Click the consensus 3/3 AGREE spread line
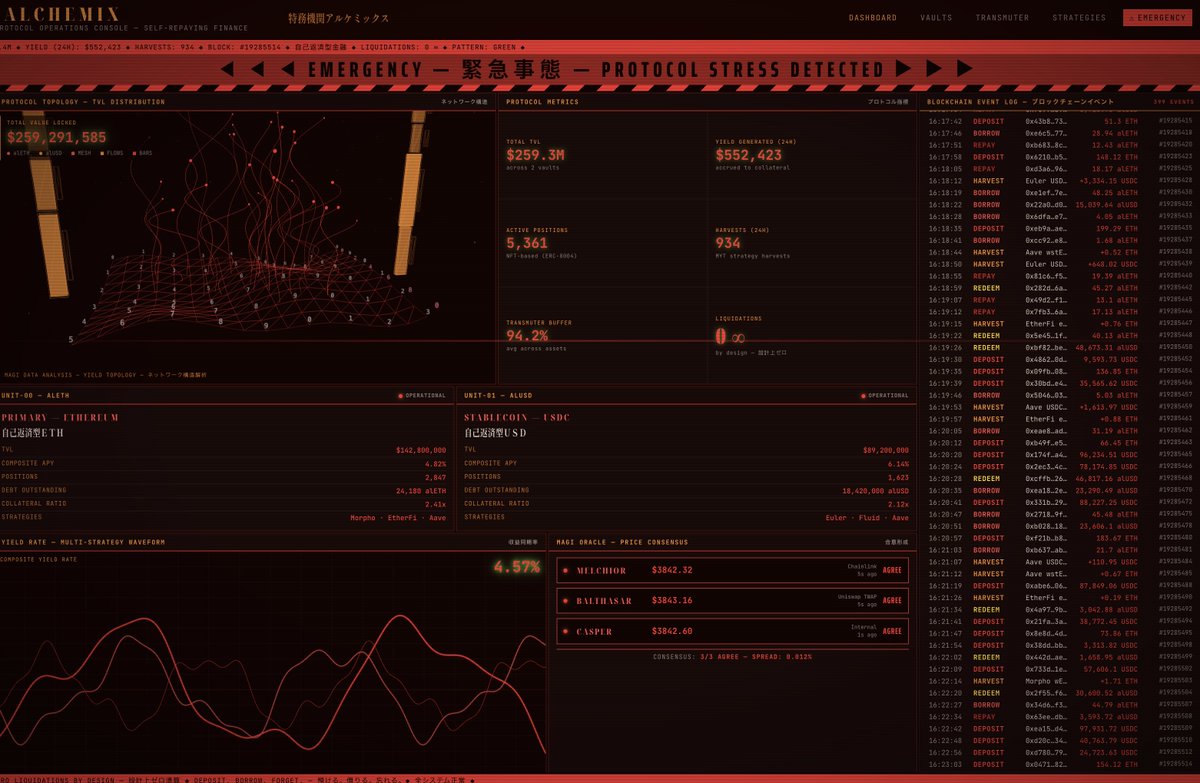The height and width of the screenshot is (783, 1200). [x=732, y=656]
